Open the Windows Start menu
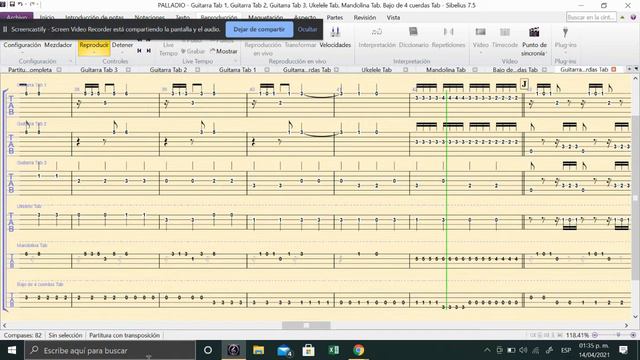The height and width of the screenshot is (360, 640). tap(12, 350)
